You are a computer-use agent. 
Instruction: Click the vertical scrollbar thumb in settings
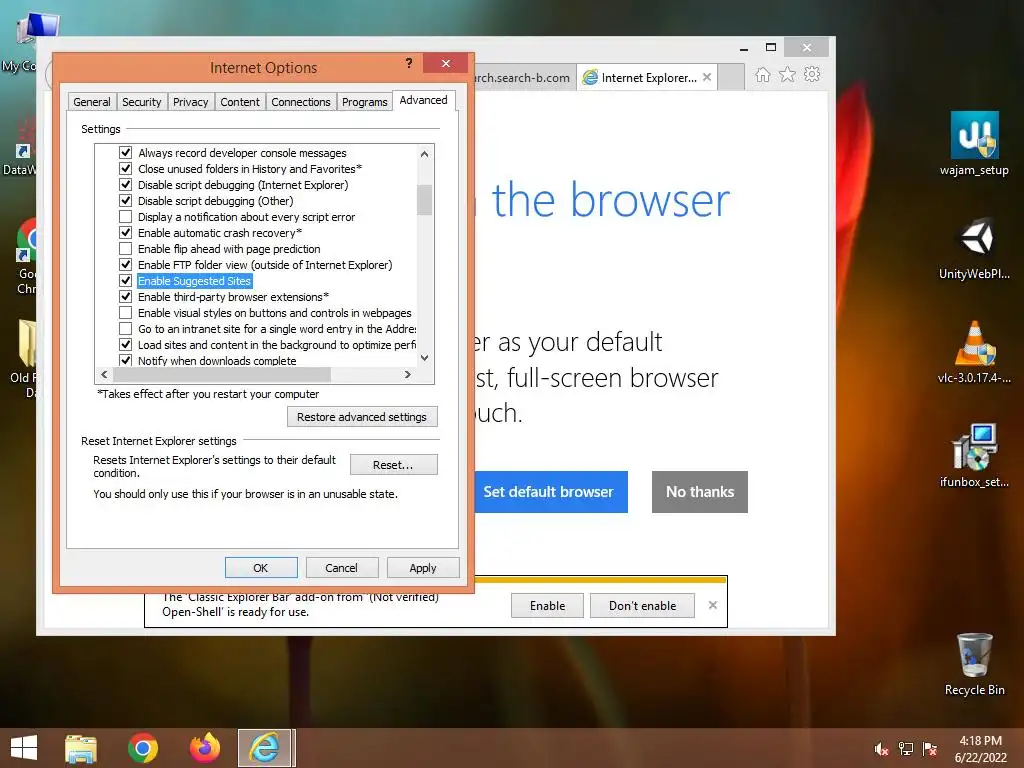424,200
